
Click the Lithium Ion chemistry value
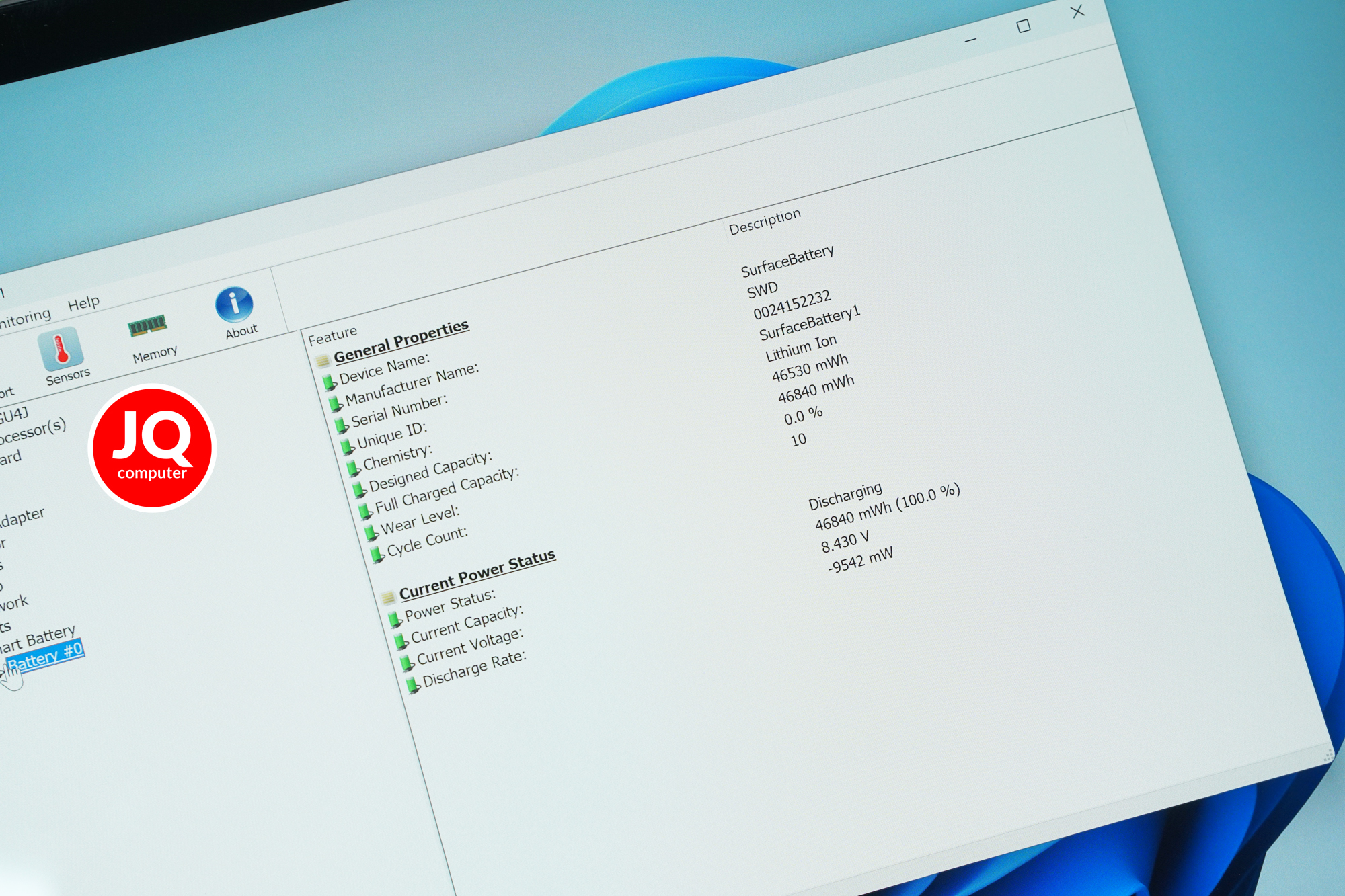(x=801, y=348)
